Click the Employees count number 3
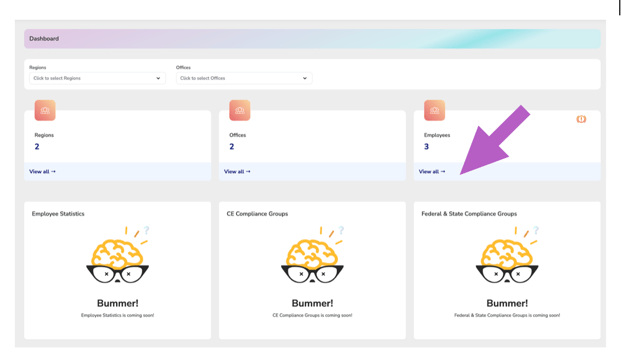This screenshot has width=622, height=360. point(426,147)
